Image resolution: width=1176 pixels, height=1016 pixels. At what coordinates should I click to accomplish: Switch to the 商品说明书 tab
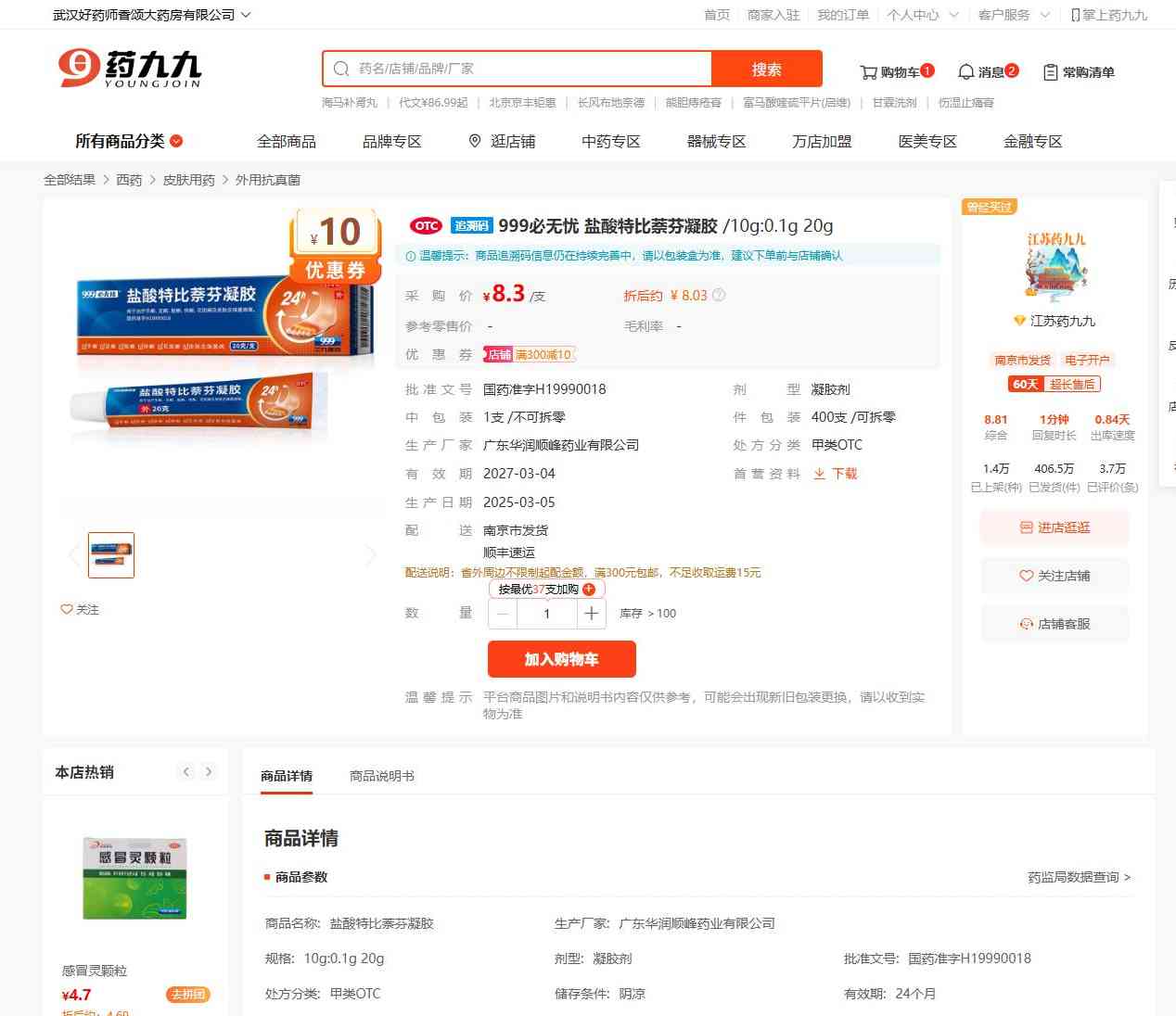coord(381,776)
